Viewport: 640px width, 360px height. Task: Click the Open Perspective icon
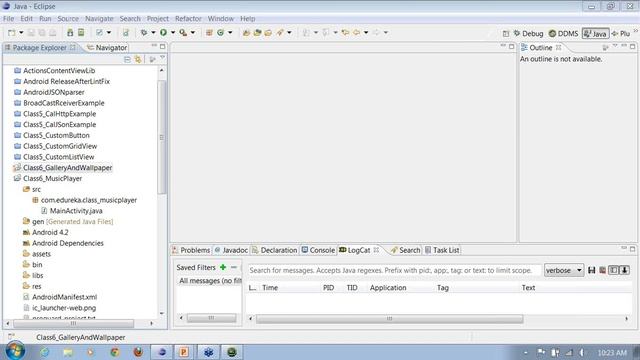(506, 33)
